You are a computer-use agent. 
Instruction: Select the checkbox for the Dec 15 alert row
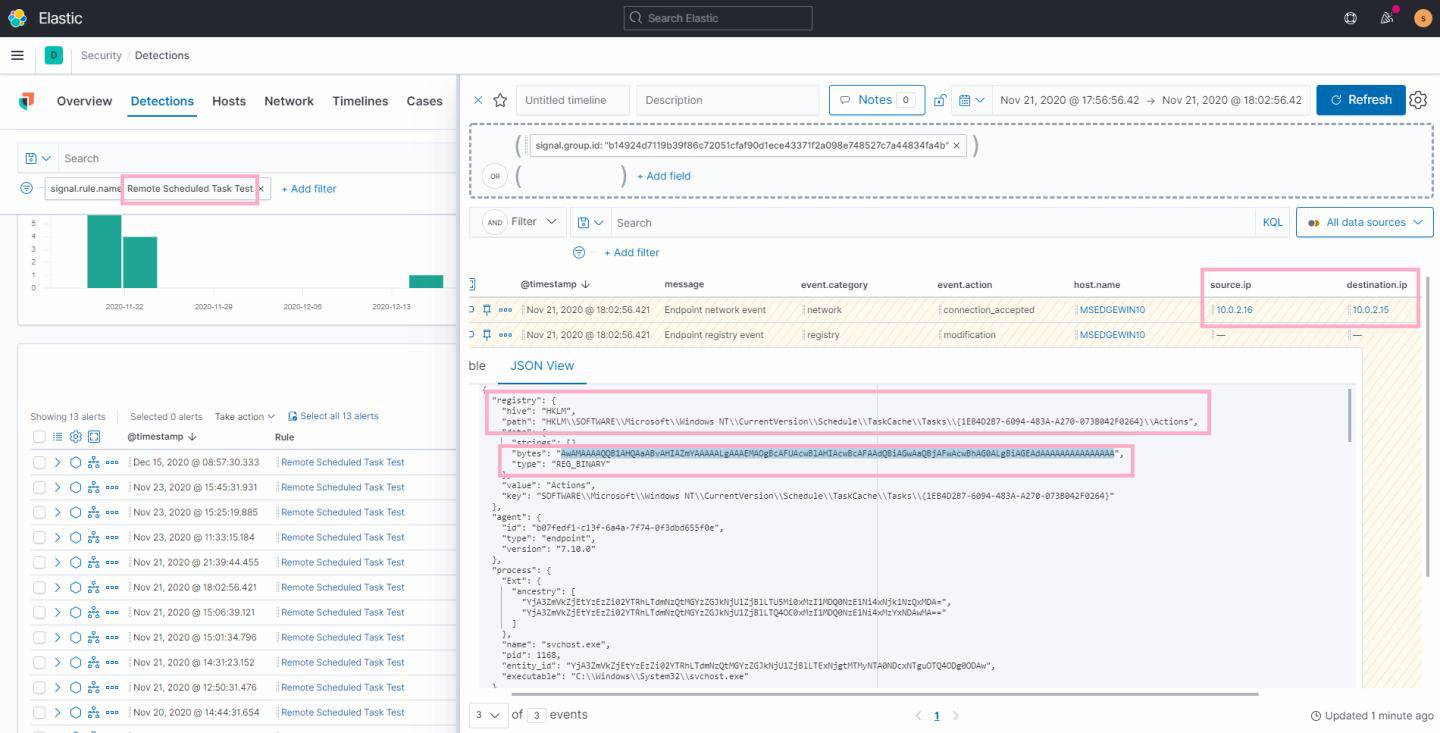coord(38,462)
